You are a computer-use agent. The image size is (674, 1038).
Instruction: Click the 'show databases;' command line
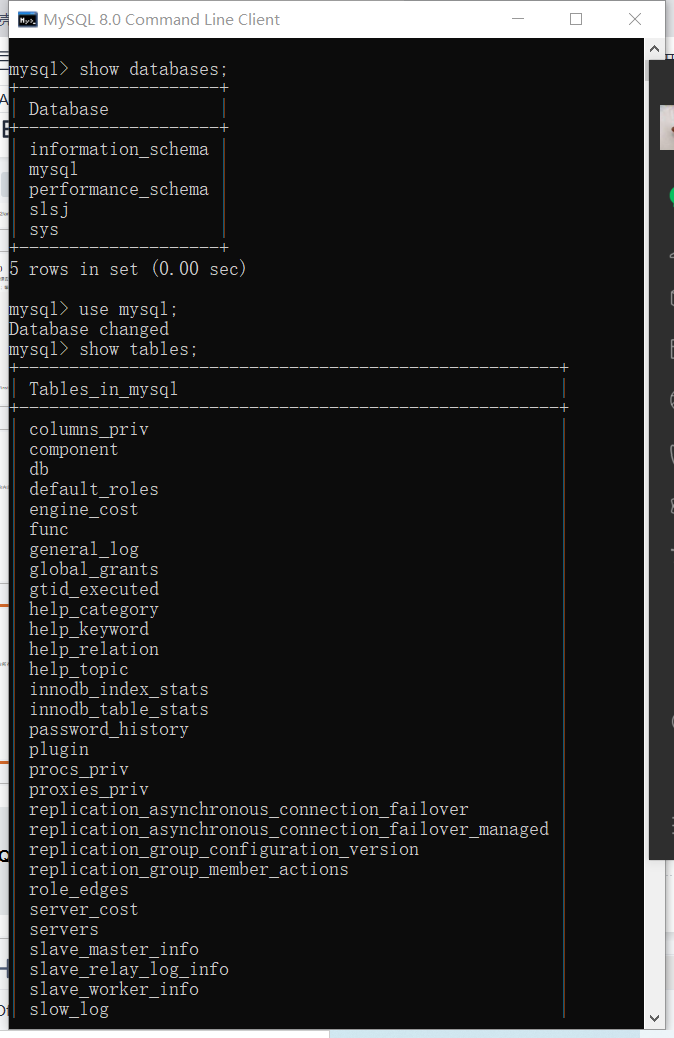pyautogui.click(x=119, y=70)
